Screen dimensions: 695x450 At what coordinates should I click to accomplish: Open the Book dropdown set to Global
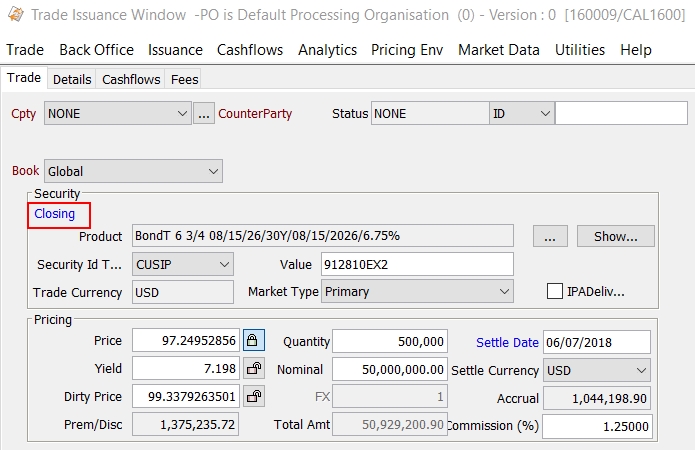[x=133, y=171]
